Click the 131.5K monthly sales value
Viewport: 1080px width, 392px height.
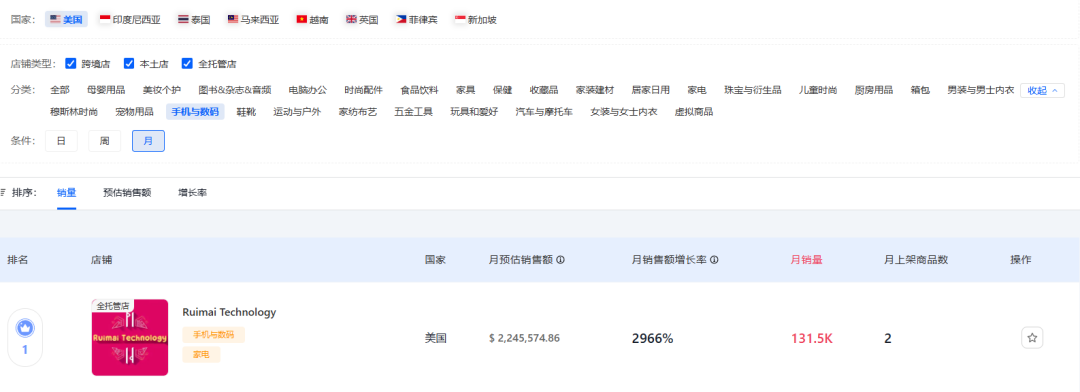(812, 338)
